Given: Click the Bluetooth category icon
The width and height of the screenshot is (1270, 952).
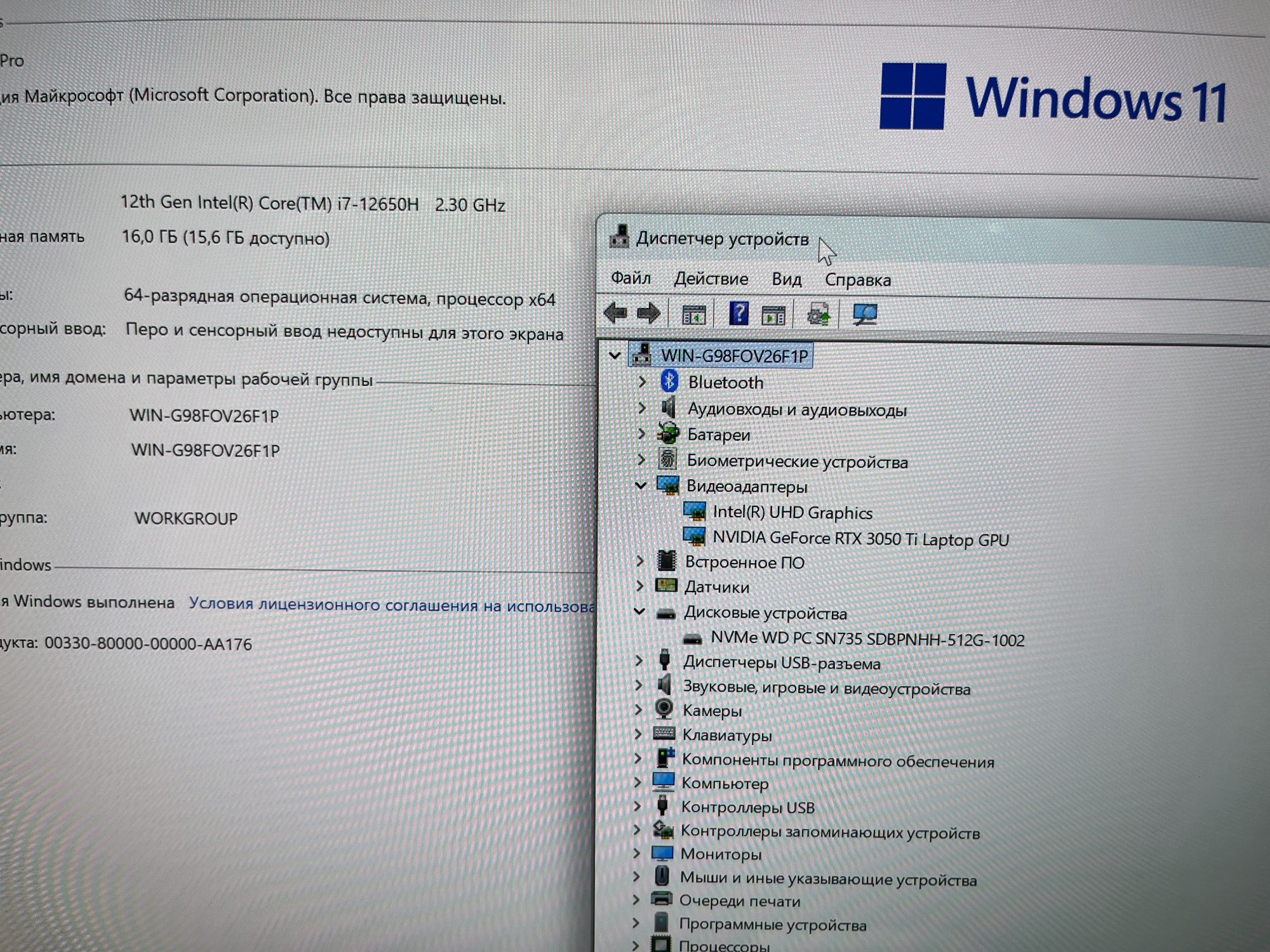Looking at the screenshot, I should (669, 381).
